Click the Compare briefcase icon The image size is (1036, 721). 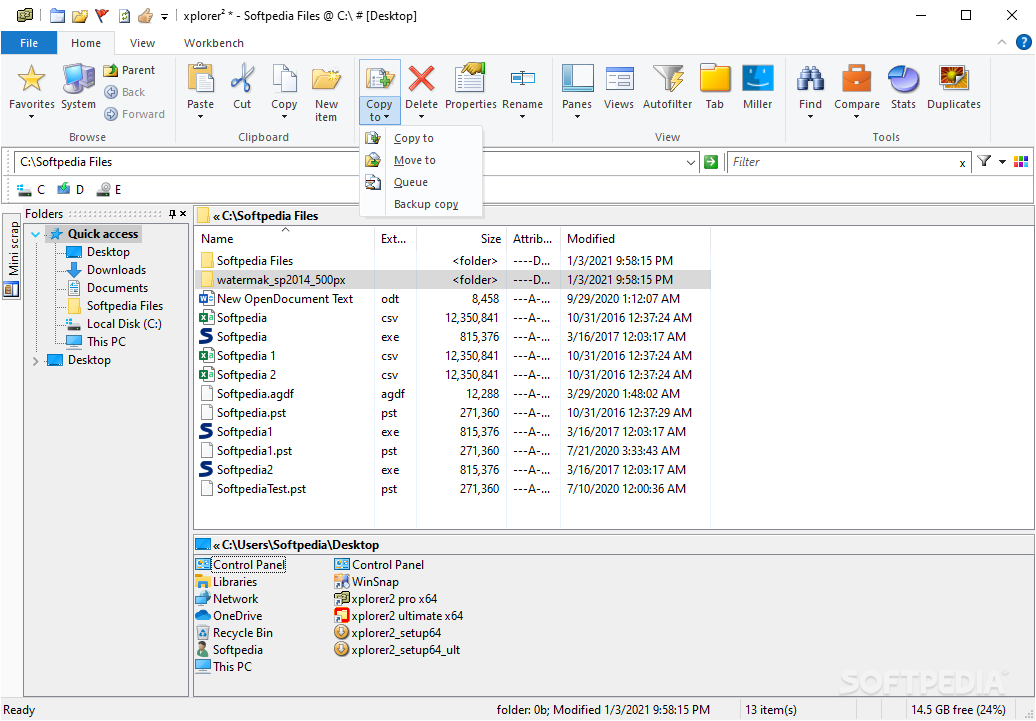click(856, 79)
